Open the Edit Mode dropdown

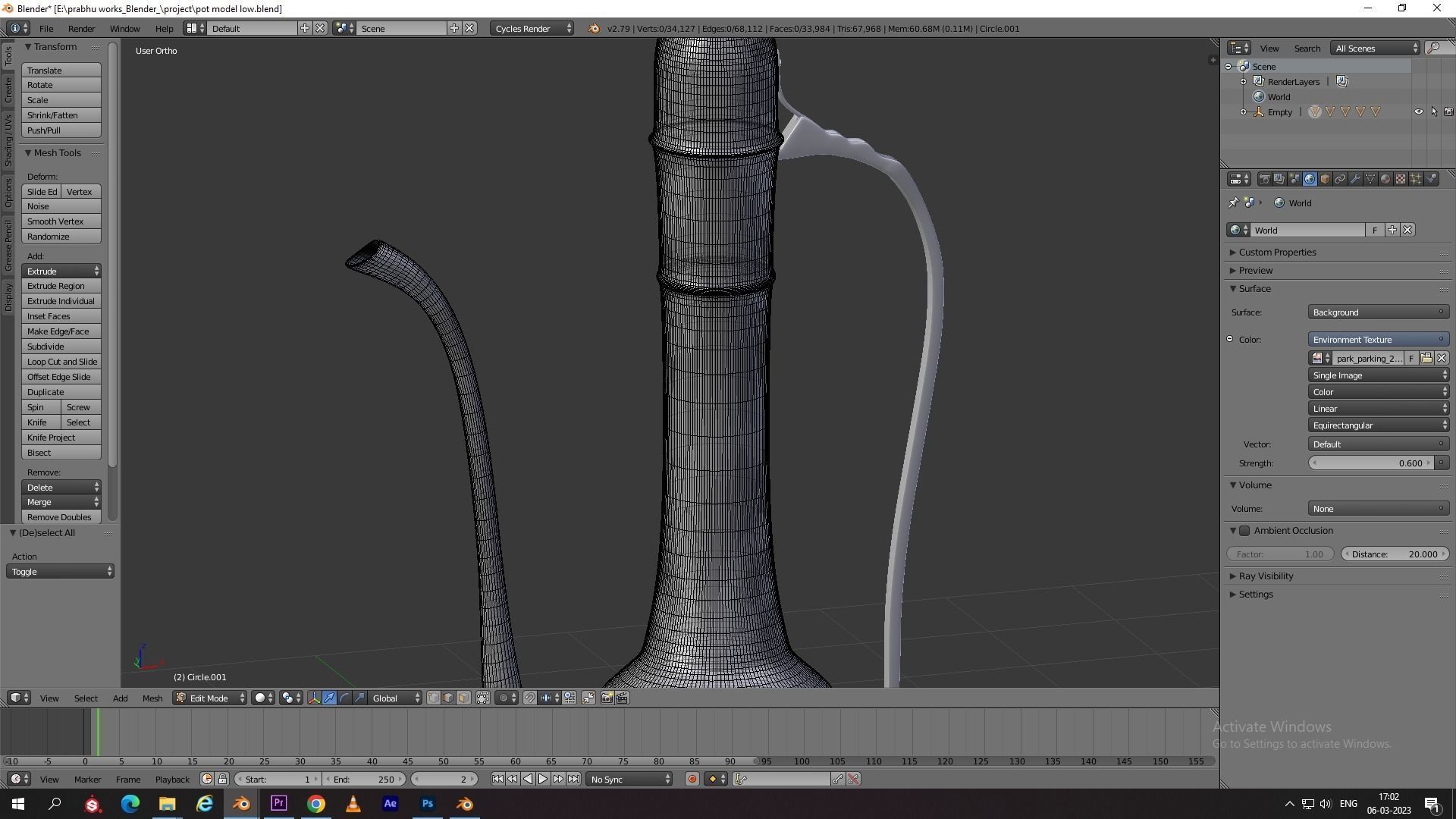[x=210, y=698]
